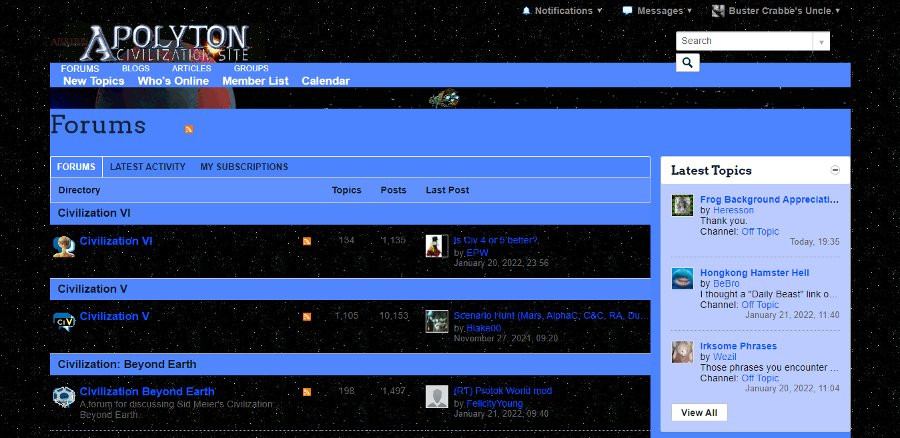Click the magnifier search button
The width and height of the screenshot is (900, 438).
click(x=688, y=63)
